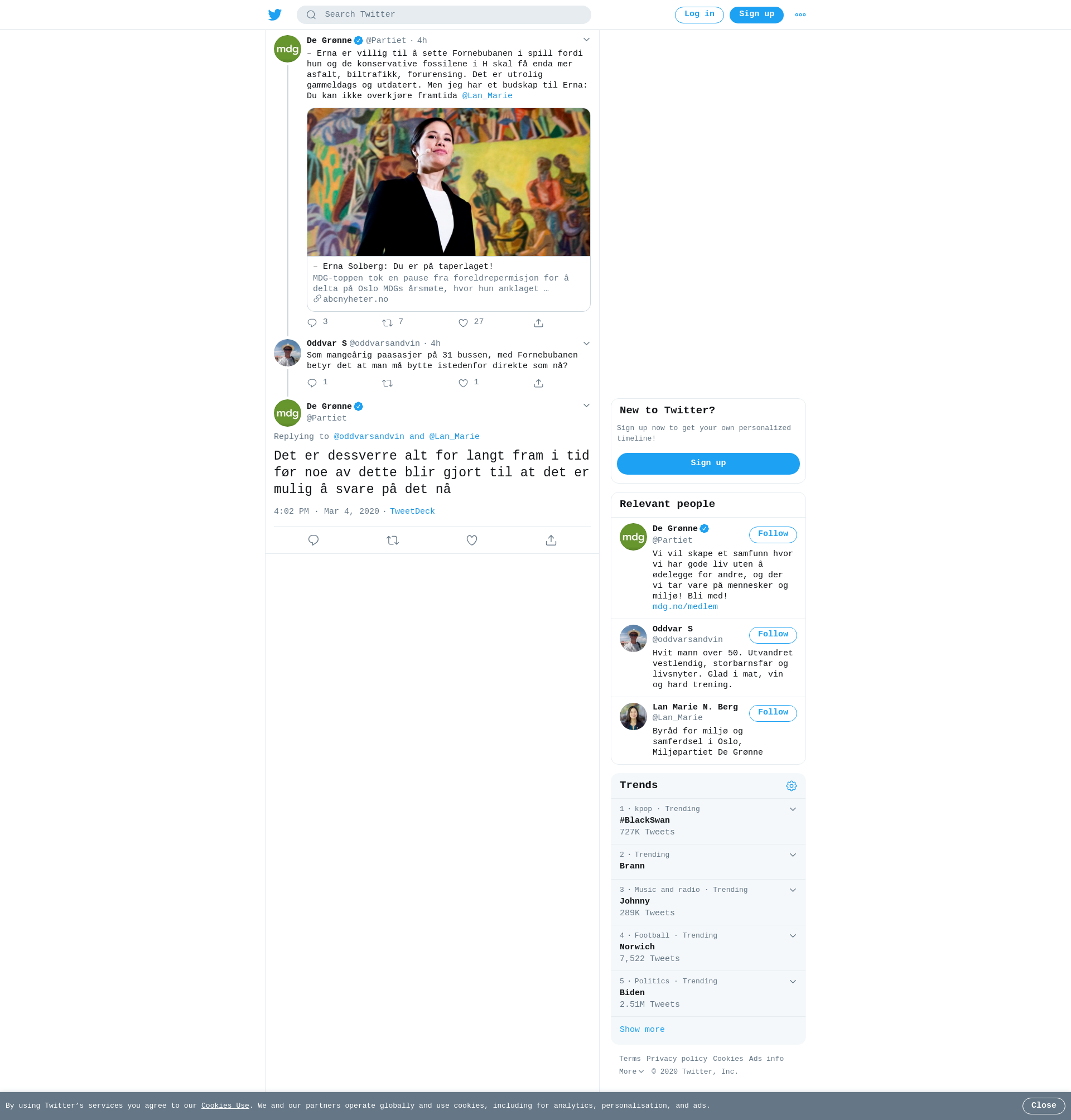The height and width of the screenshot is (1120, 1071).
Task: Follow Lan Marie N. Berg
Action: pyautogui.click(x=773, y=713)
